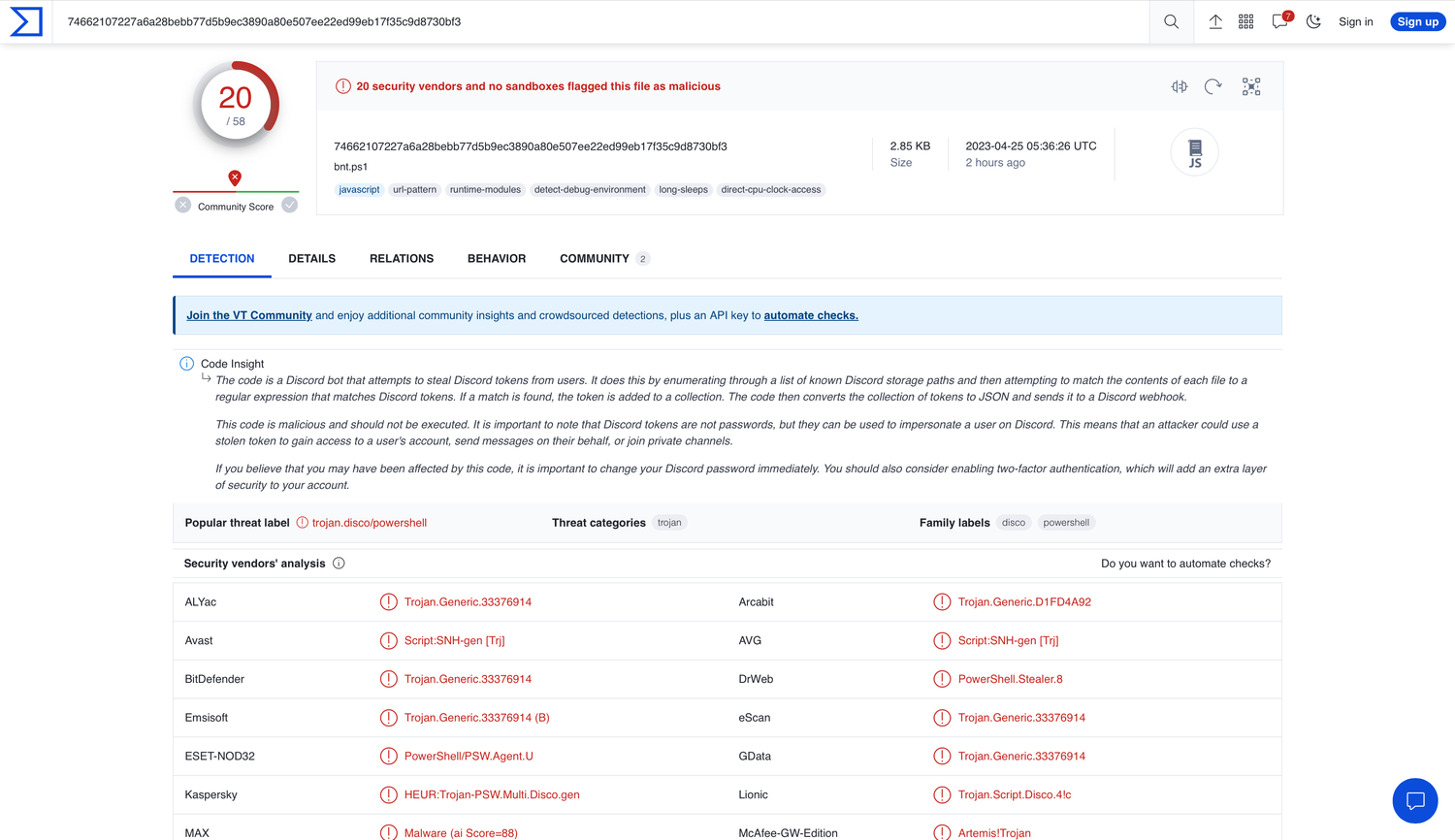Viewport: 1455px width, 840px height.
Task: Click Avast detection alert icon
Action: click(388, 641)
